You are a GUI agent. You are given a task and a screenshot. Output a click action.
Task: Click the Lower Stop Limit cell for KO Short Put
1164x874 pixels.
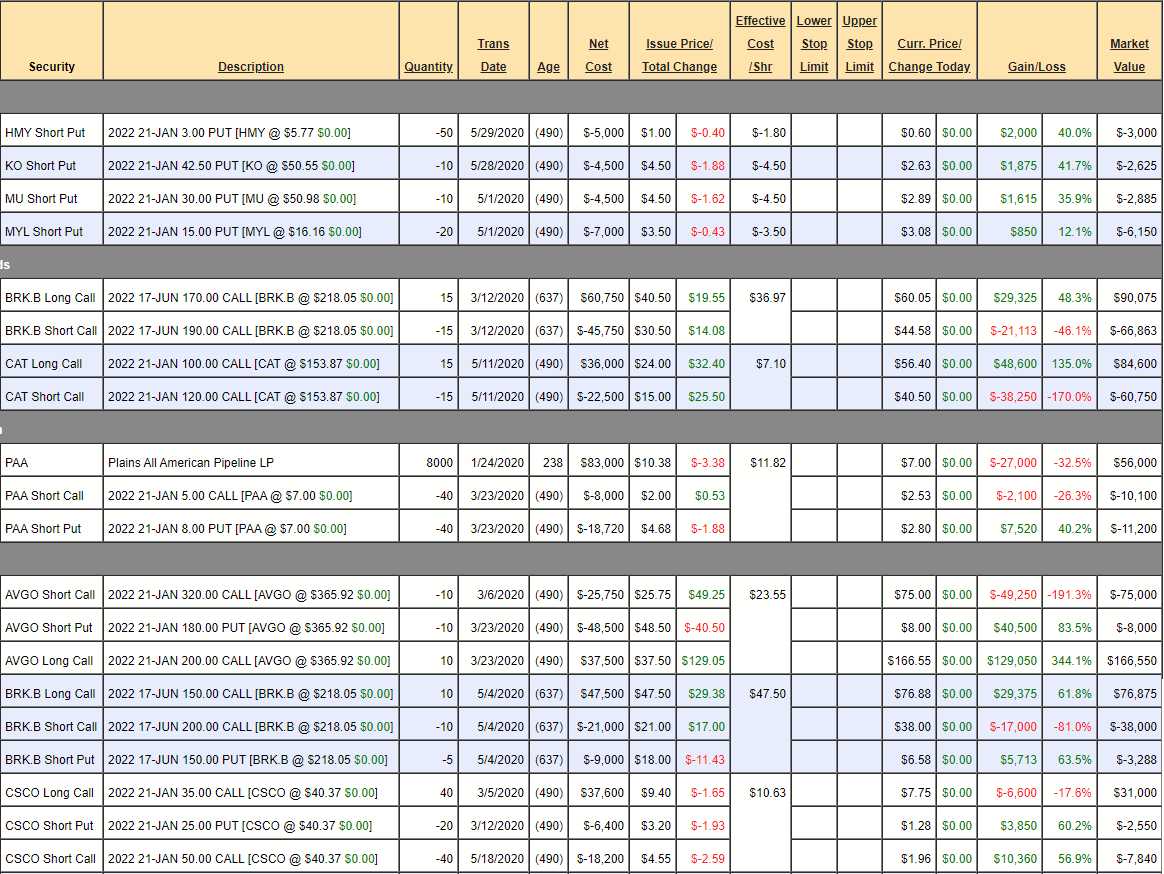pyautogui.click(x=814, y=166)
